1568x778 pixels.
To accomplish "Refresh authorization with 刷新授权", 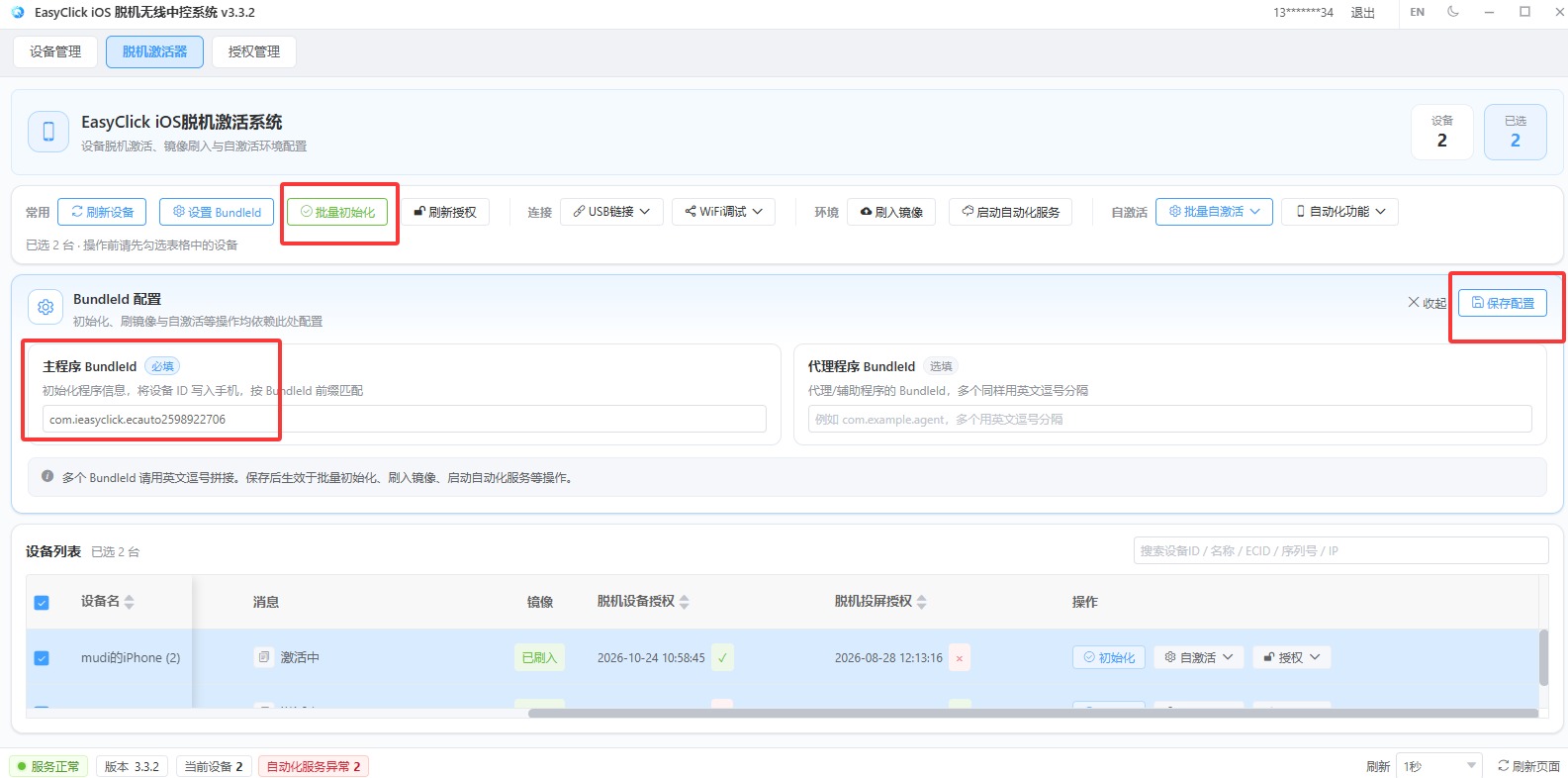I will (445, 212).
